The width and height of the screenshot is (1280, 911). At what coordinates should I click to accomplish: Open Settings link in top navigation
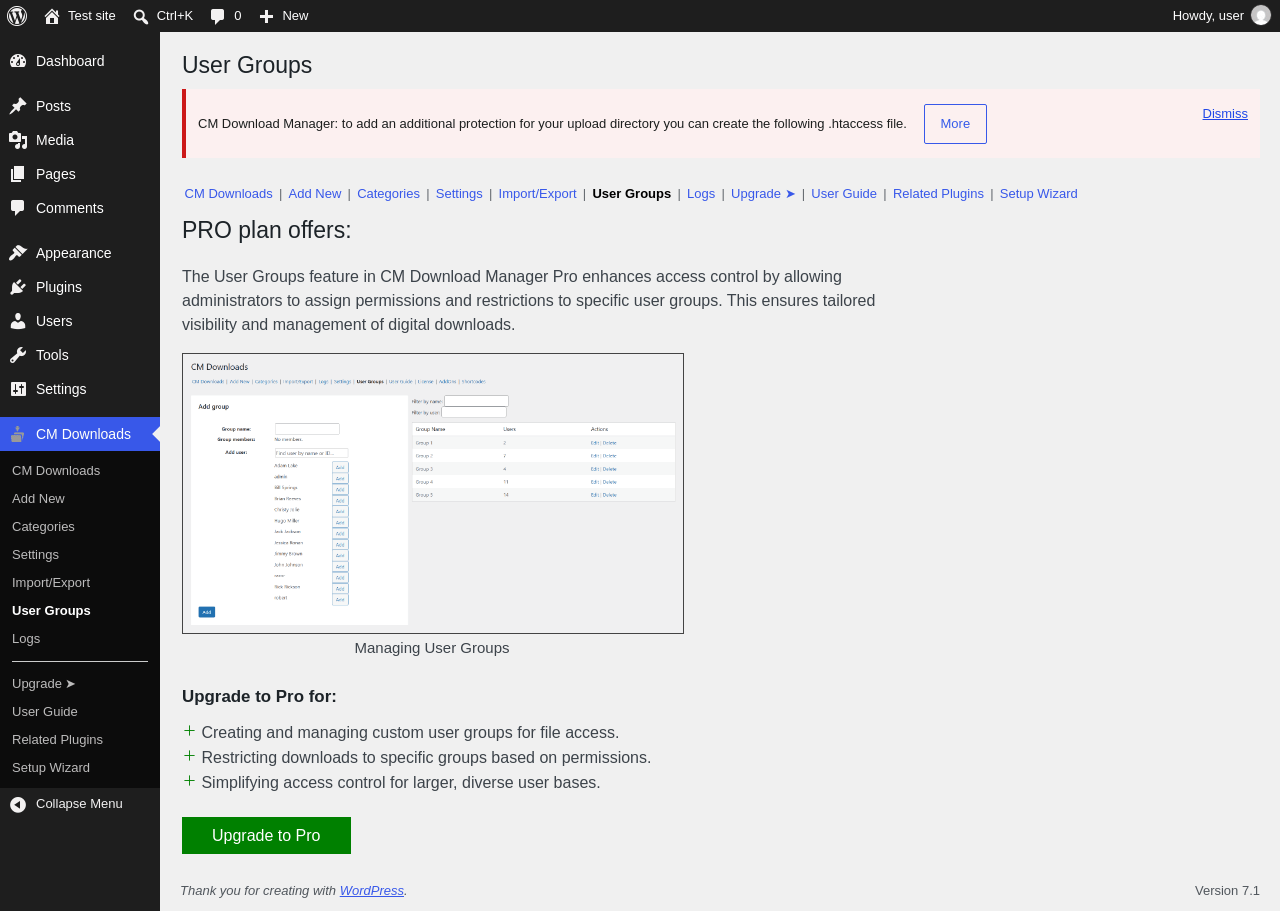[459, 194]
